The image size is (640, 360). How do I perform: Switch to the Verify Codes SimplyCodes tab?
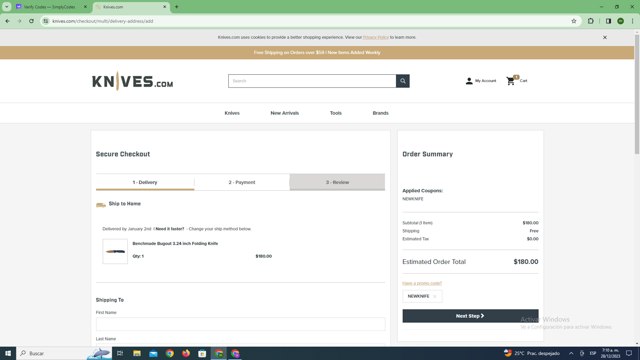49,7
